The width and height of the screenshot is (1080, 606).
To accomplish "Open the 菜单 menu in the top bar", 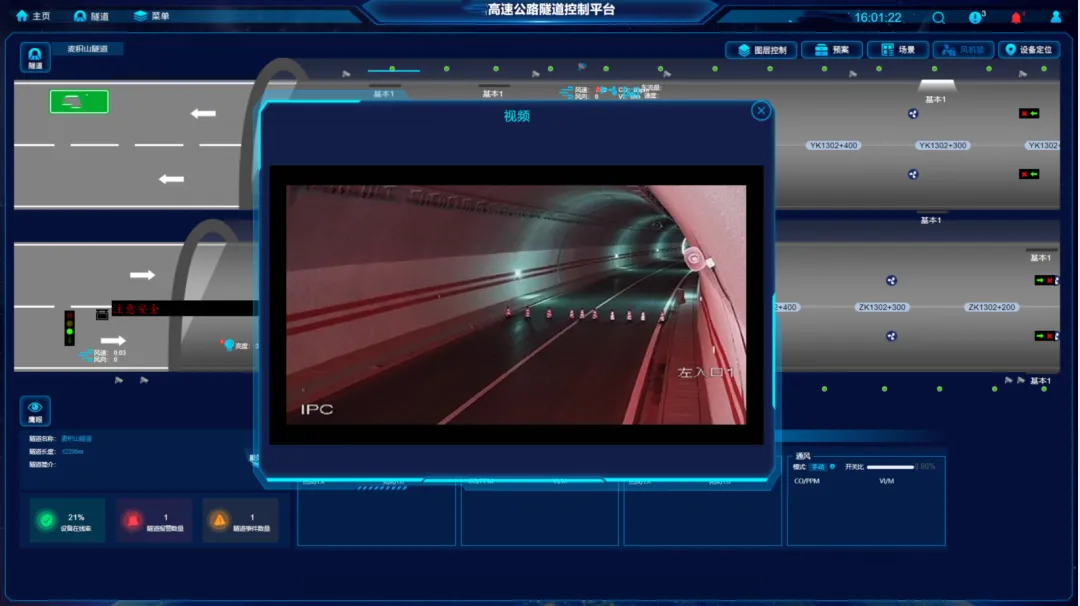I will coord(152,17).
